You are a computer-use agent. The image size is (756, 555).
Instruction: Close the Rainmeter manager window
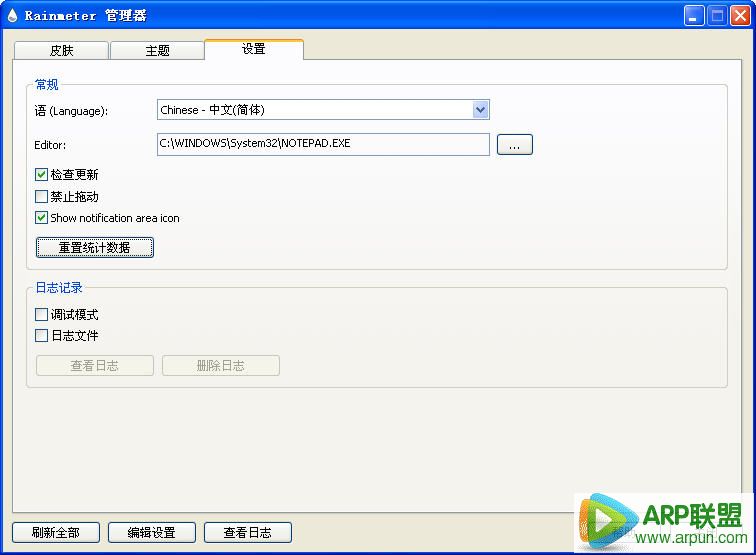(x=740, y=16)
